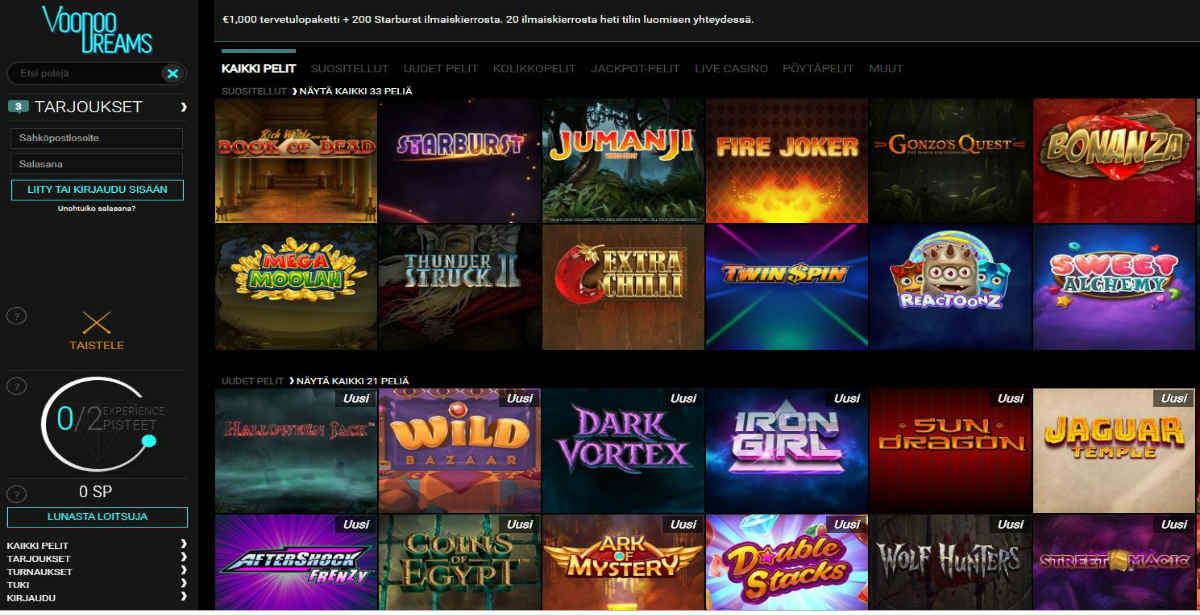
Task: Expand the Kirjaudu arrow in bottom menu
Action: pyautogui.click(x=184, y=597)
